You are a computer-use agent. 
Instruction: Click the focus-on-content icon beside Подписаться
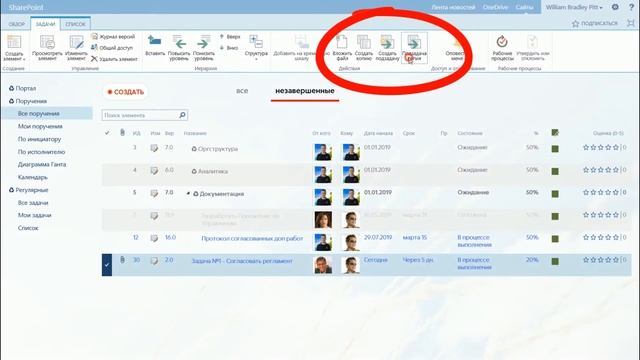[631, 23]
